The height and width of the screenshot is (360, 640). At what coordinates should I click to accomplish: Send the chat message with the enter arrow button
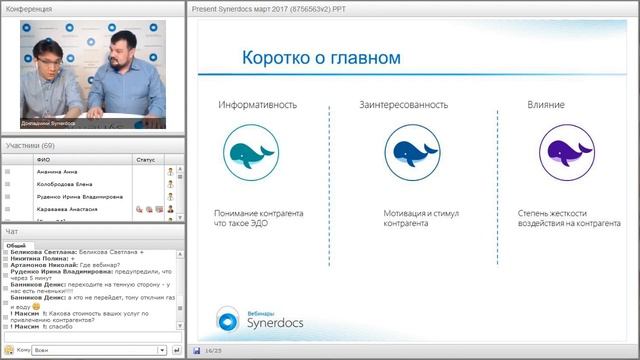coord(177,350)
